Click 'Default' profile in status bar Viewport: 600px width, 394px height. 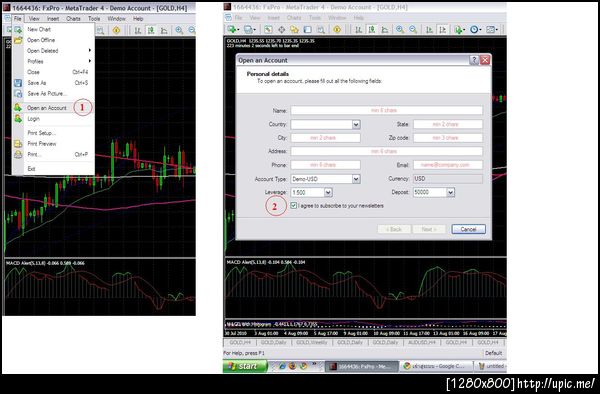[x=493, y=353]
